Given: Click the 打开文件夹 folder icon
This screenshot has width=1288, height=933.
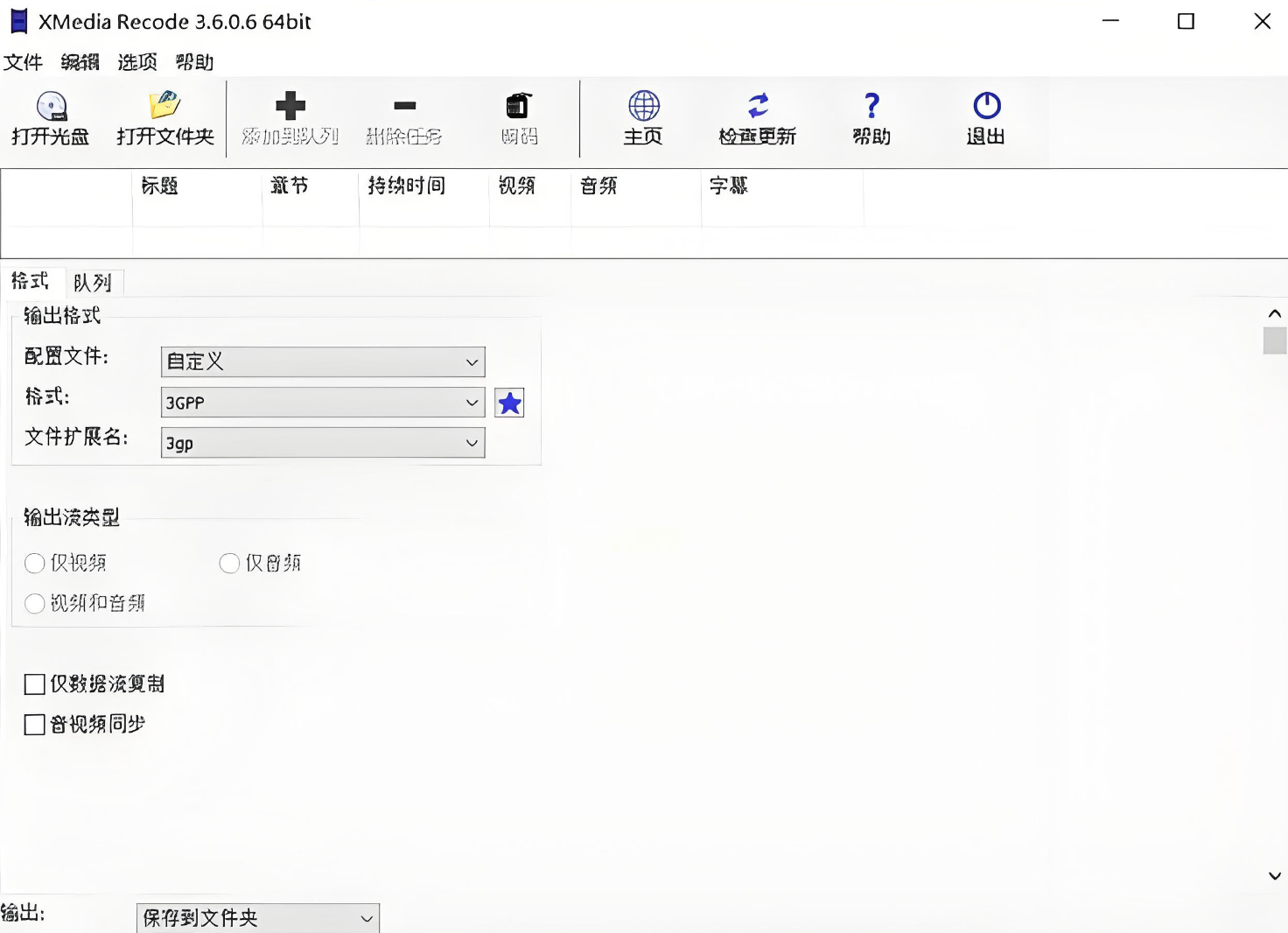Looking at the screenshot, I should tap(164, 105).
